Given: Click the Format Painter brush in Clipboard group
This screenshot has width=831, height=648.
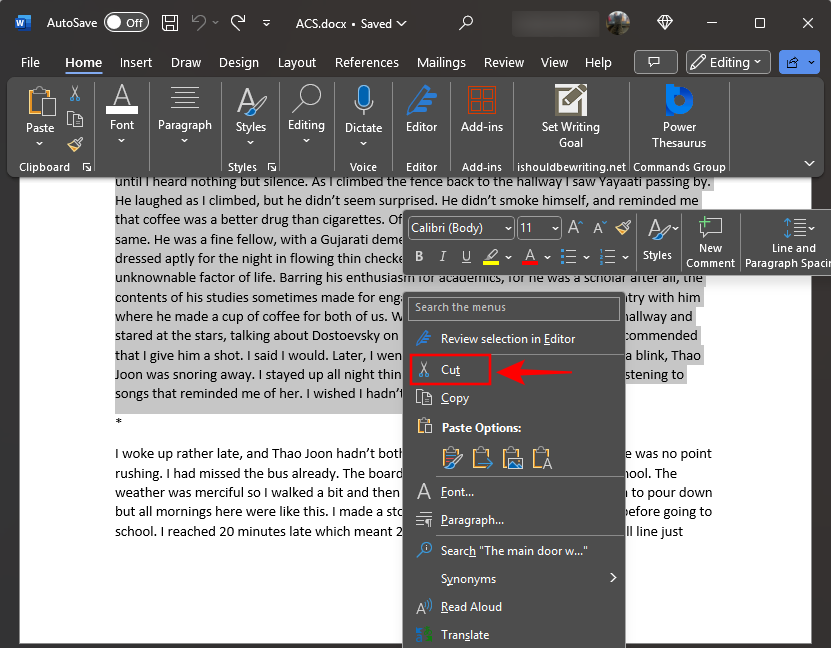Looking at the screenshot, I should 75,145.
